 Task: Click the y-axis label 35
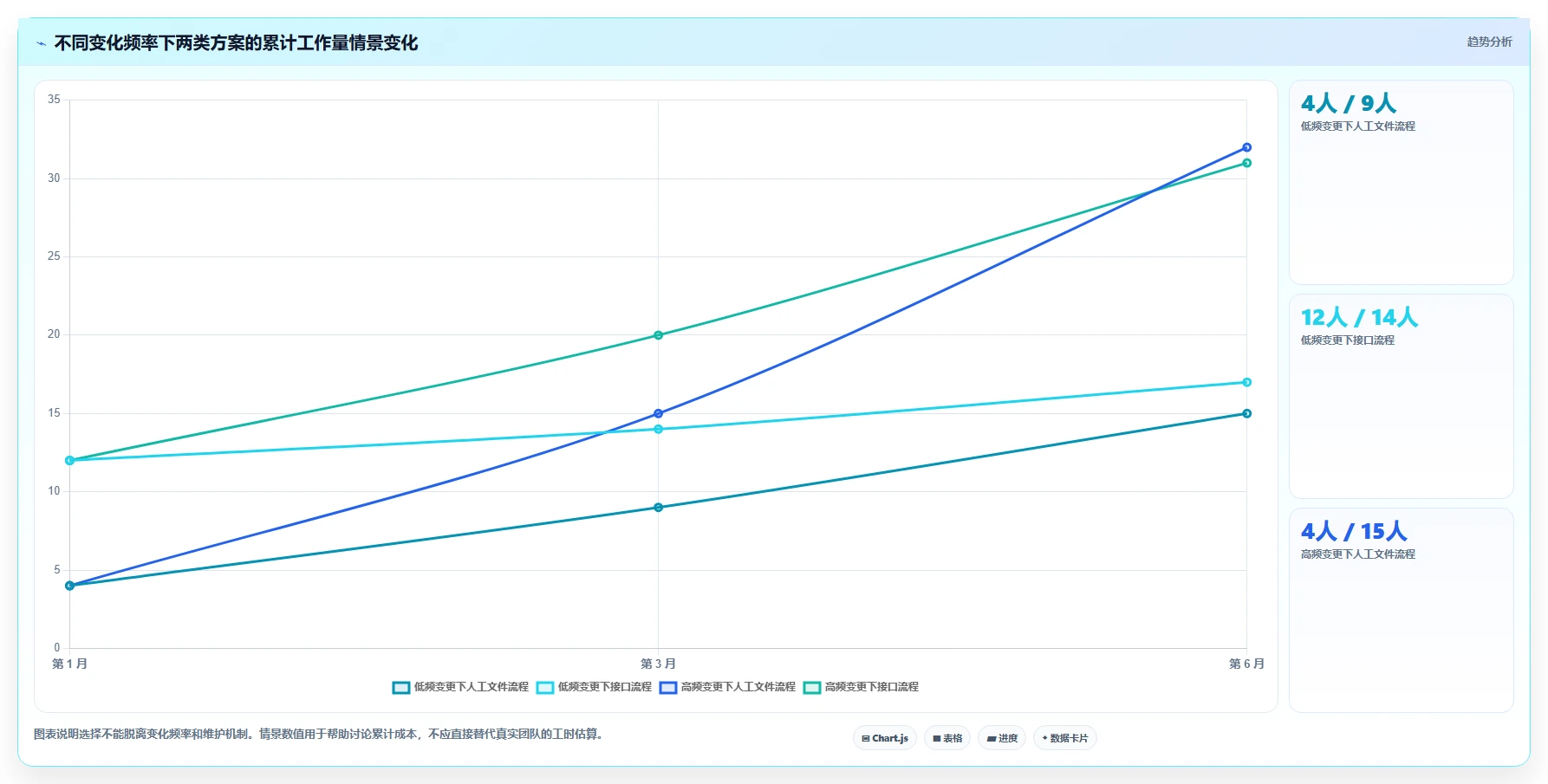(x=54, y=100)
